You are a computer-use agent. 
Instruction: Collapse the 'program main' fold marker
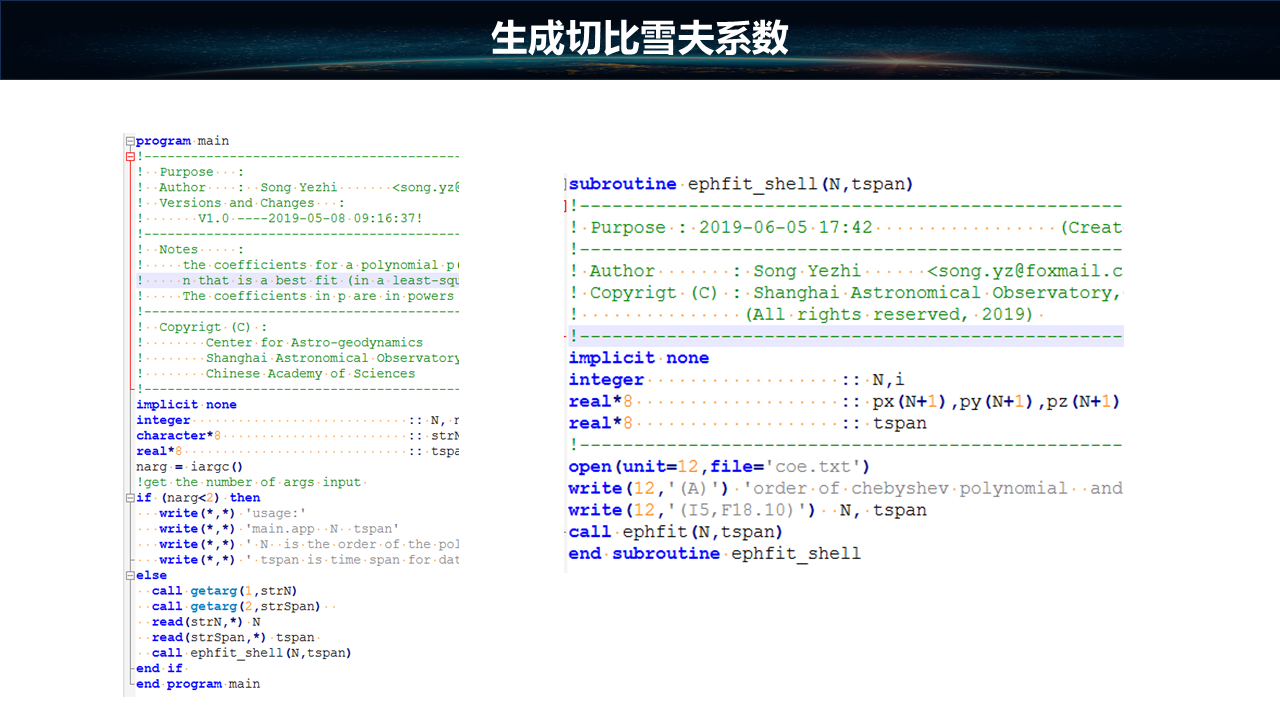coord(129,141)
